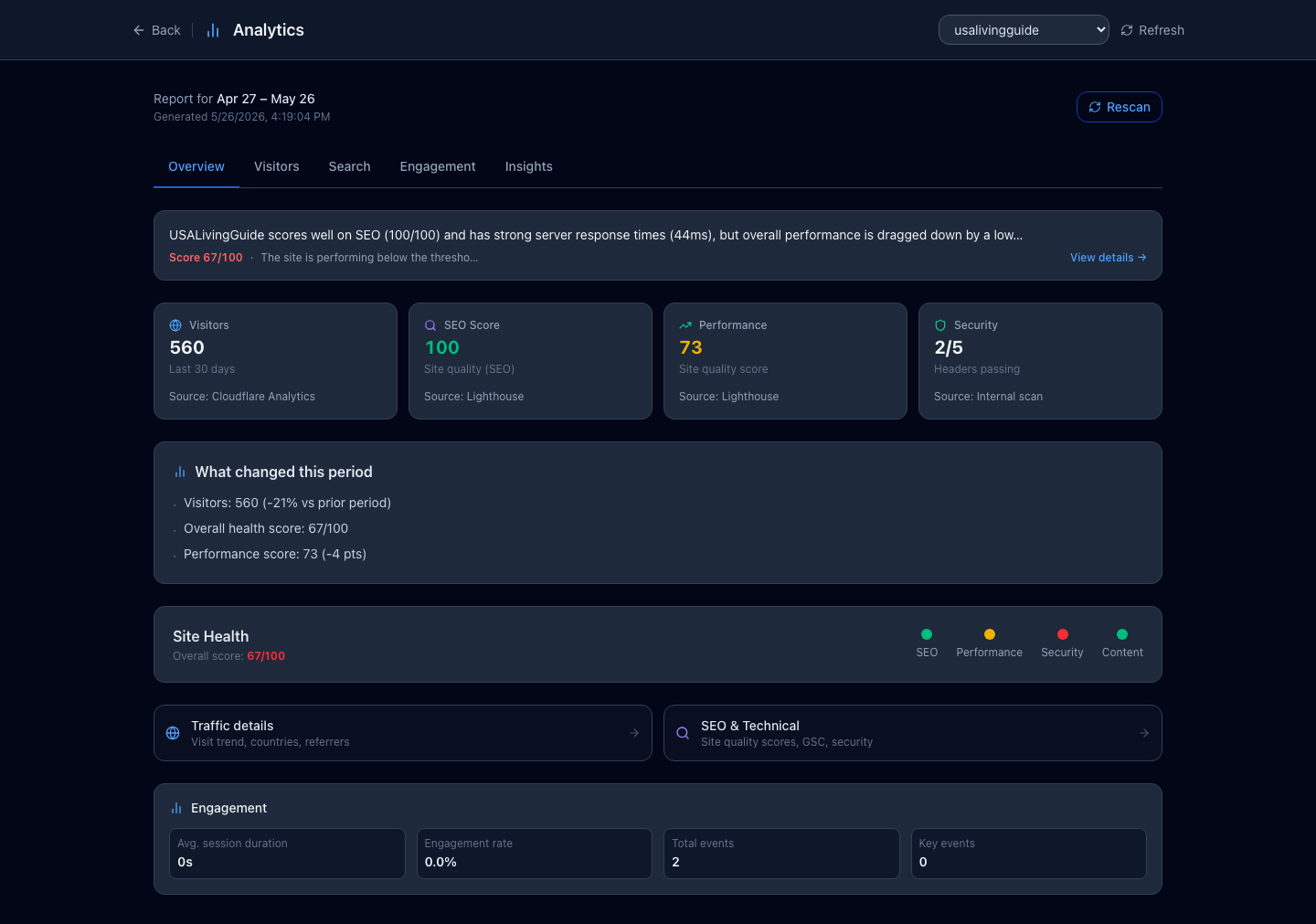This screenshot has height=924, width=1316.
Task: Click the SEO Score value 100
Action: [442, 347]
